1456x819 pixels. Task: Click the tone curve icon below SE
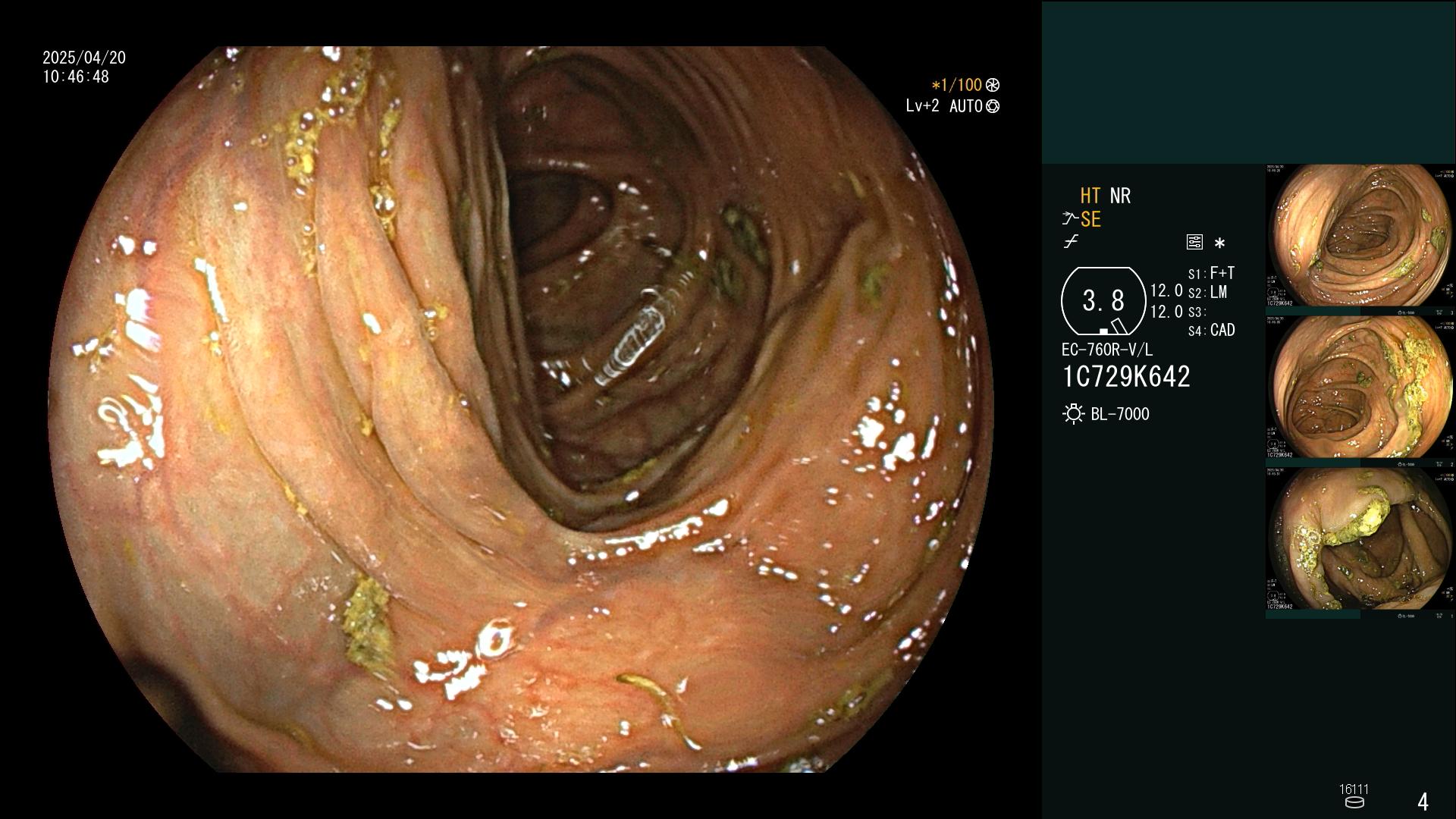click(x=1071, y=242)
